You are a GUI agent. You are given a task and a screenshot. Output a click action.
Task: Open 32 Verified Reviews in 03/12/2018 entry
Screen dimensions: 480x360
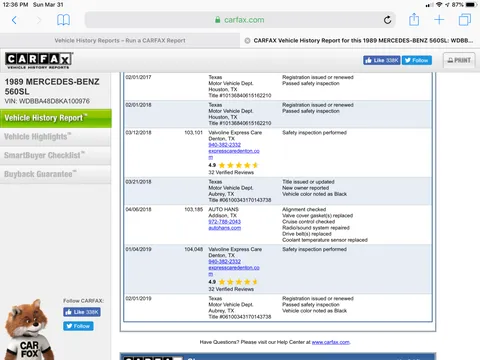(x=231, y=172)
